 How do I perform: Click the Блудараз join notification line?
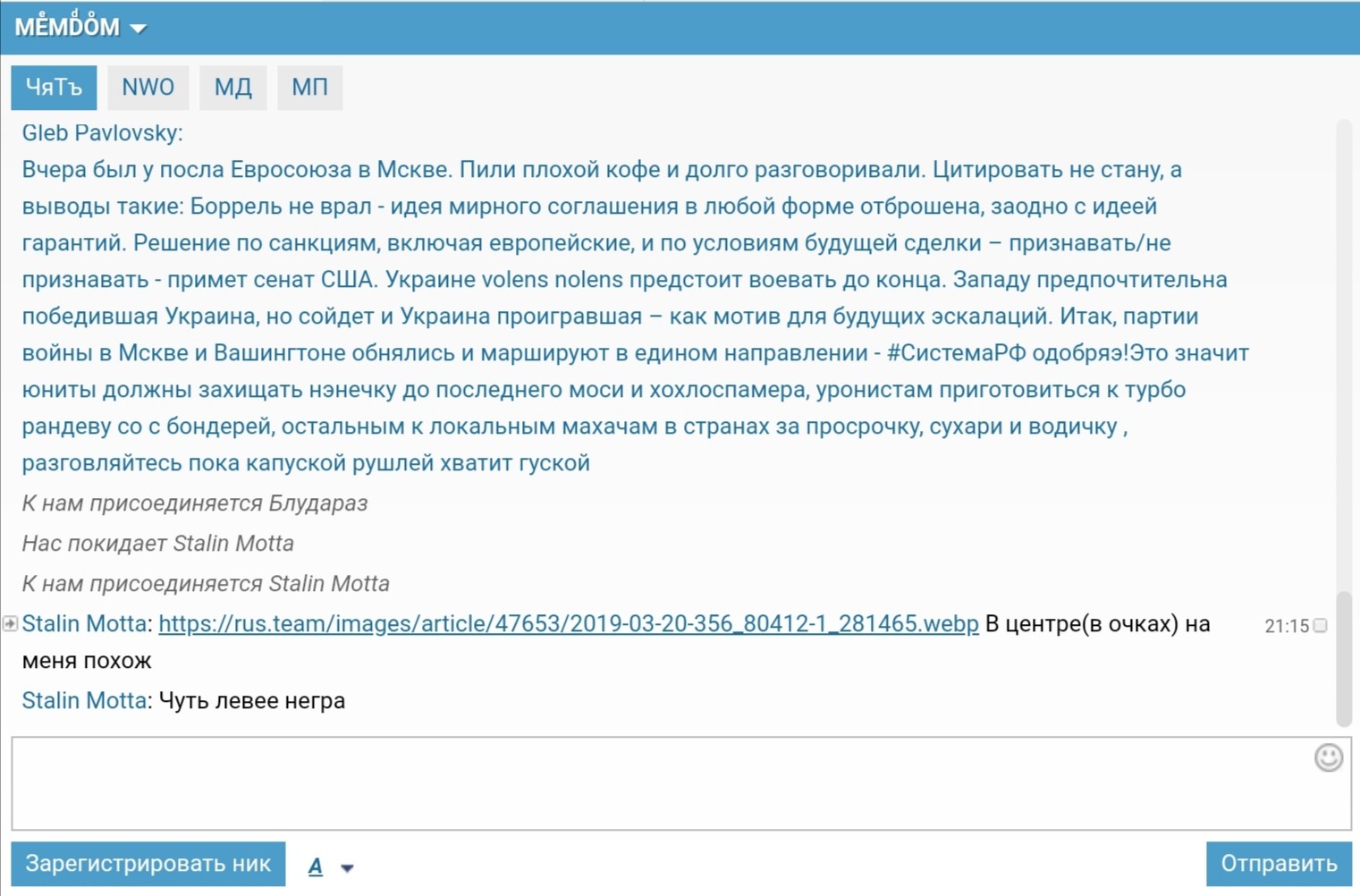(x=195, y=503)
